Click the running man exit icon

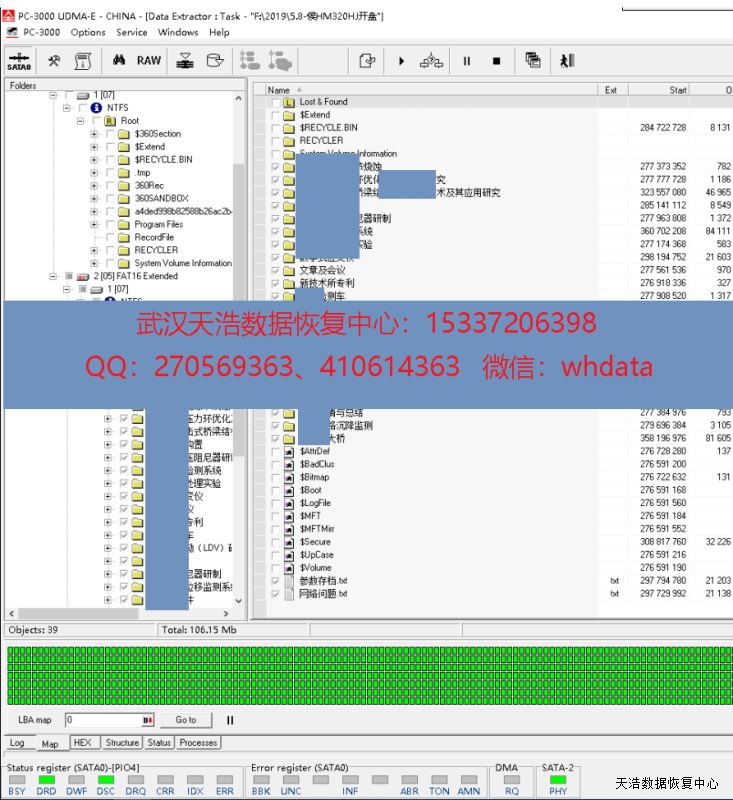[x=567, y=61]
